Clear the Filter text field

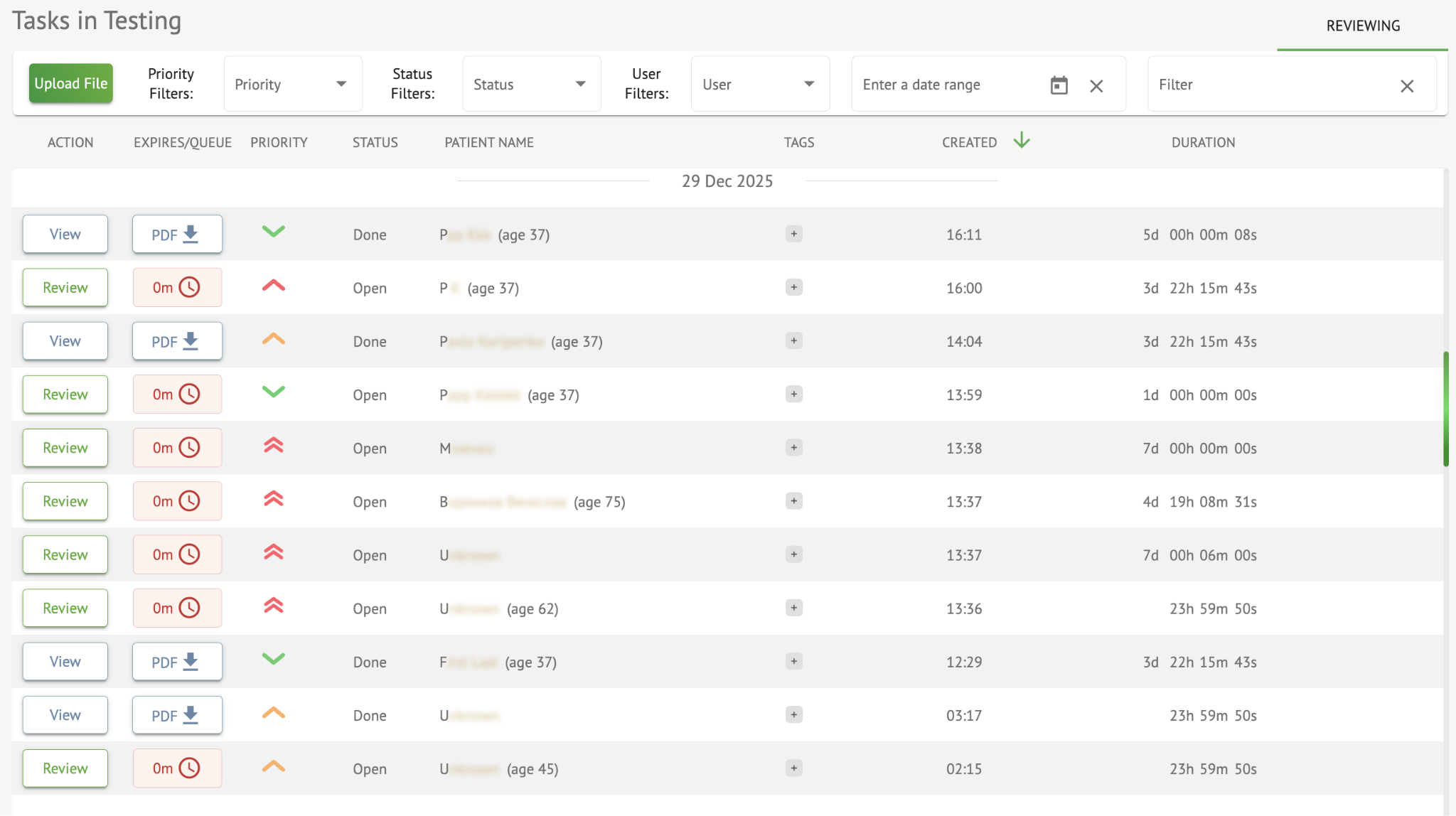tap(1406, 86)
